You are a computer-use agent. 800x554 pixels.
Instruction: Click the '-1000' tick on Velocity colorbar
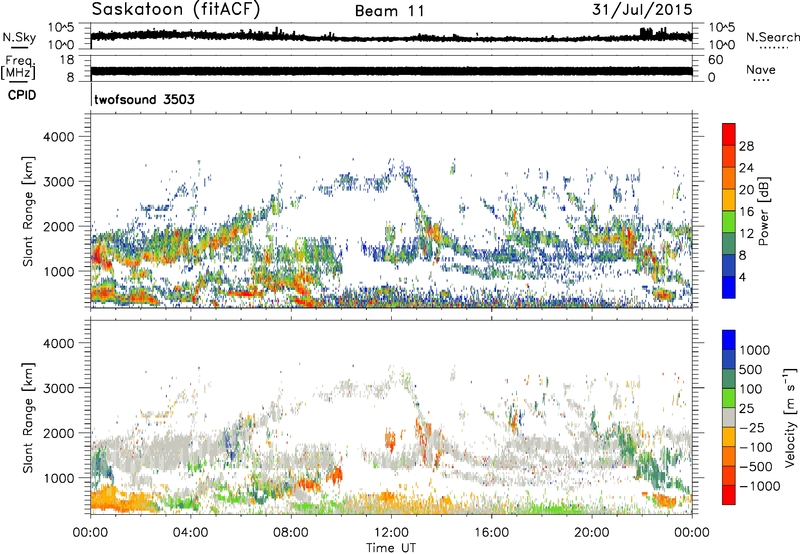[x=759, y=486]
